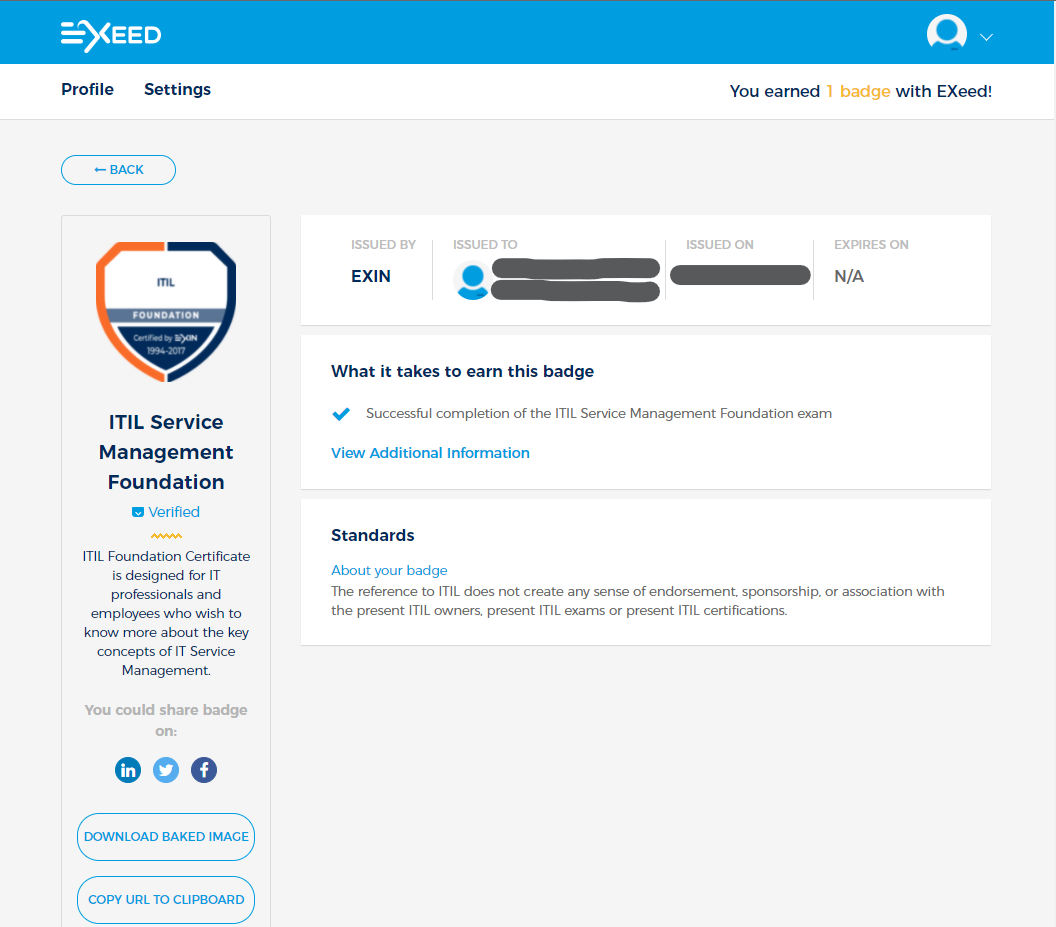Share badge on LinkedIn

pyautogui.click(x=128, y=770)
